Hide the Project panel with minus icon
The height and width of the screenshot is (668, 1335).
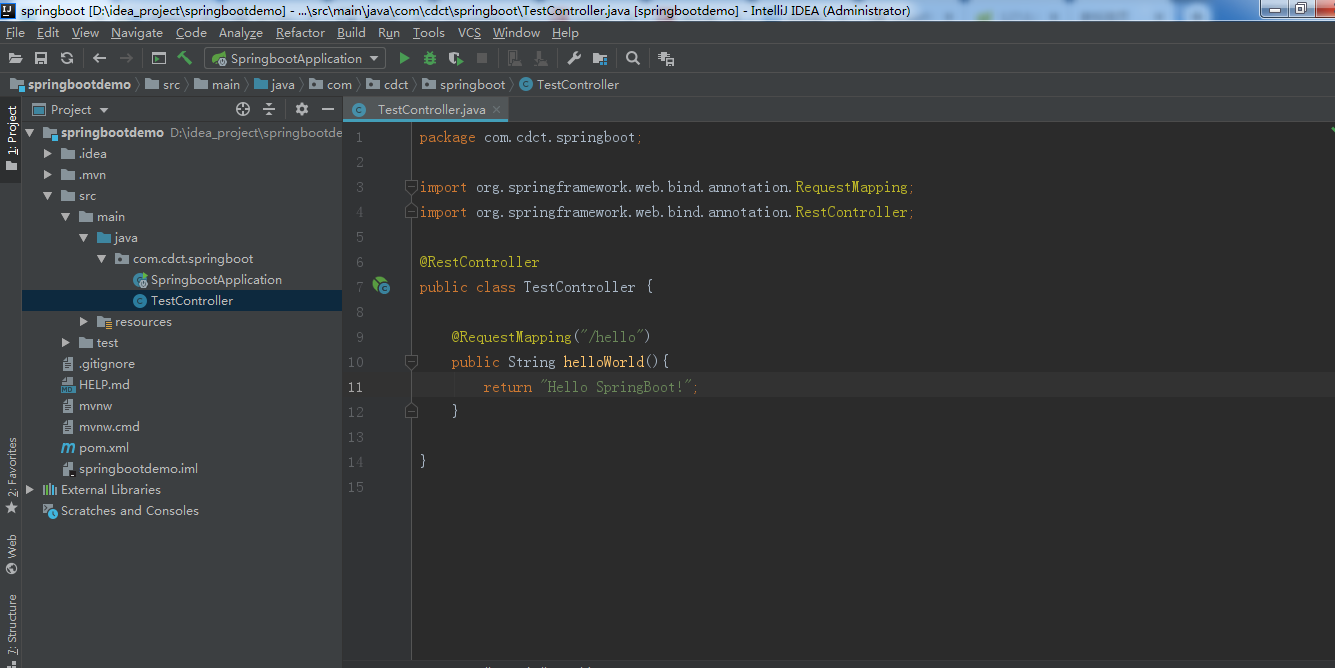(326, 109)
